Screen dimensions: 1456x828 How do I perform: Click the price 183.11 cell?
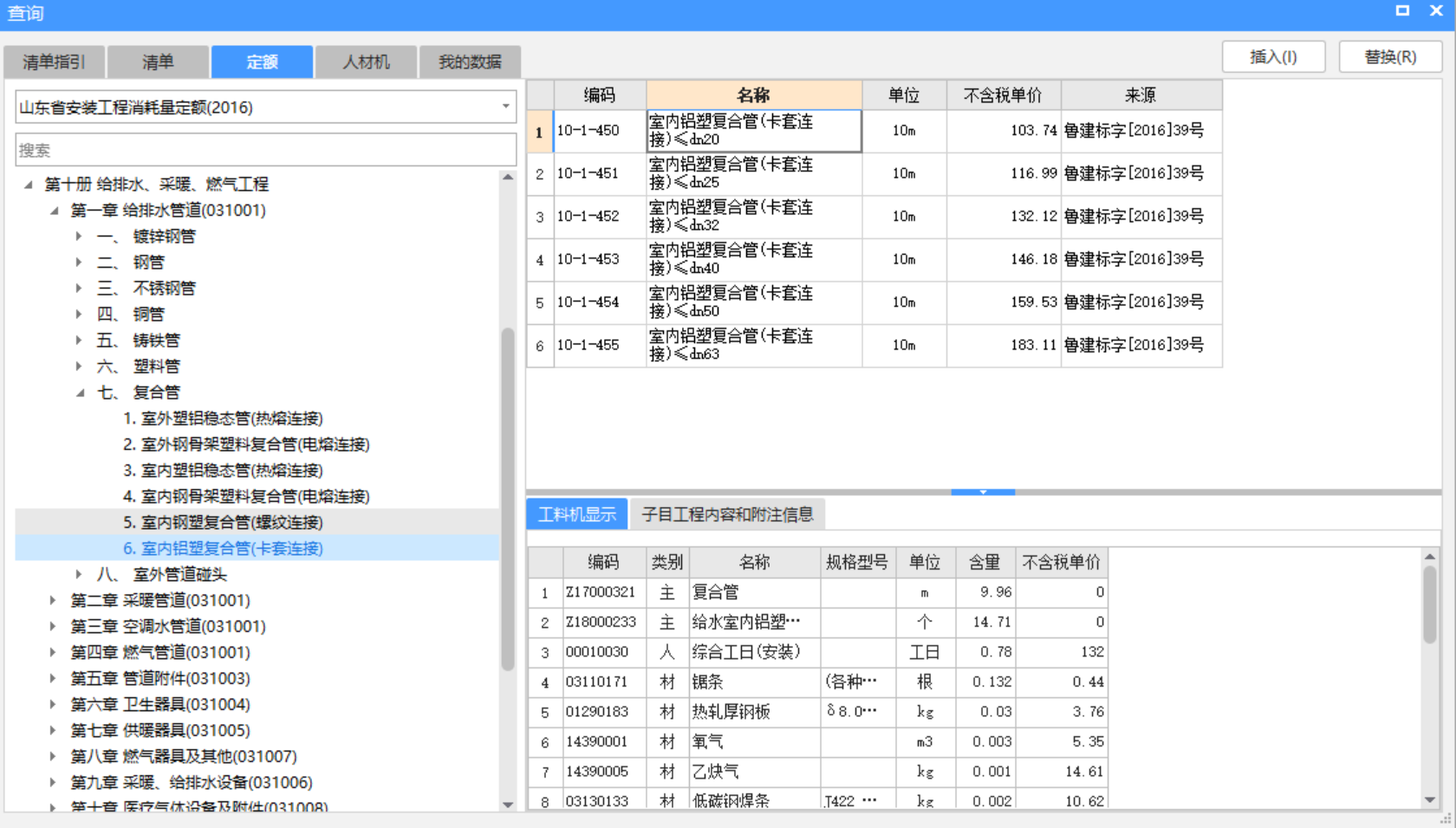tap(1004, 345)
